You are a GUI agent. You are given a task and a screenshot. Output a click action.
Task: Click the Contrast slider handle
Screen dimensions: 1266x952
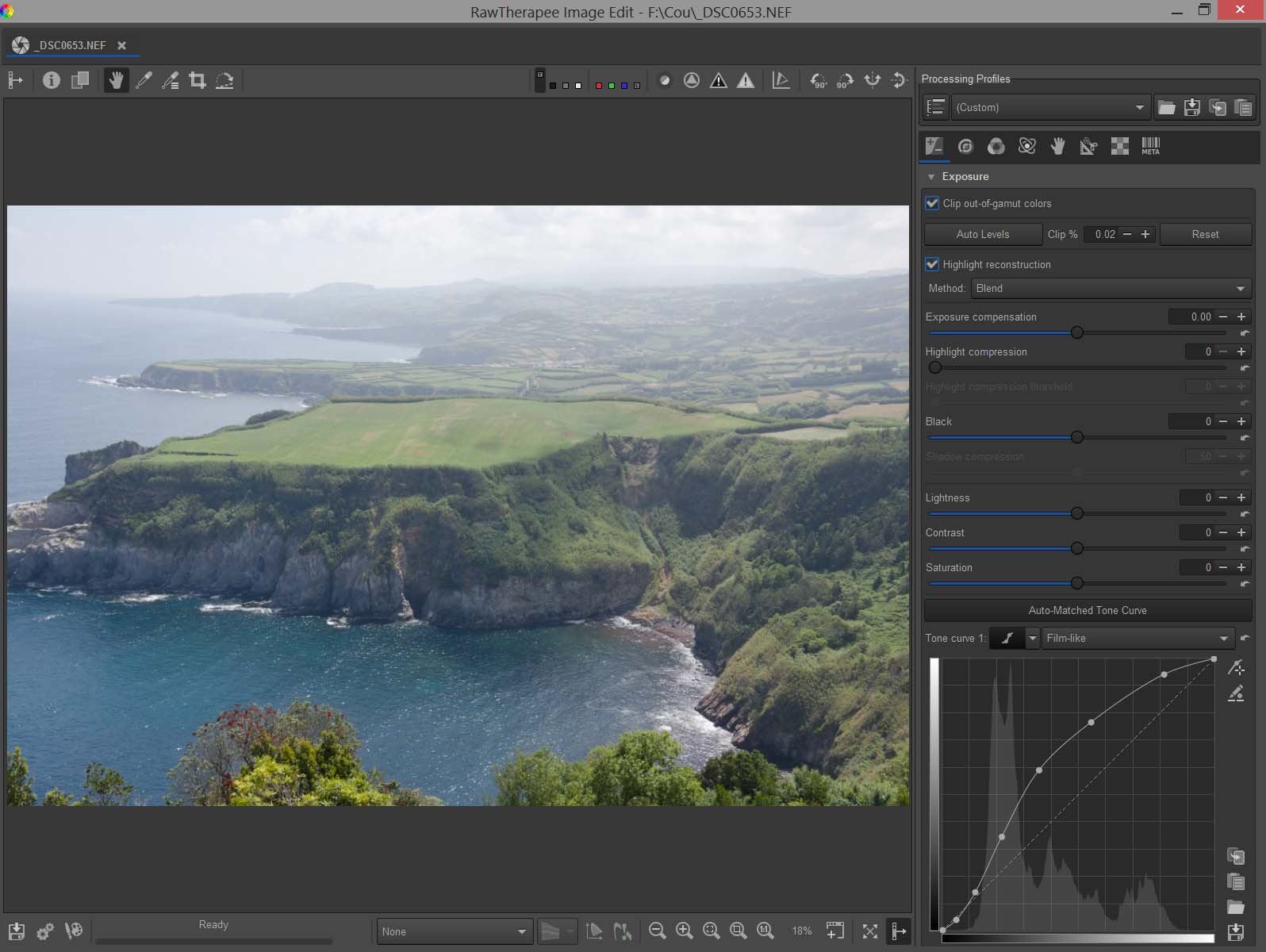1076,548
